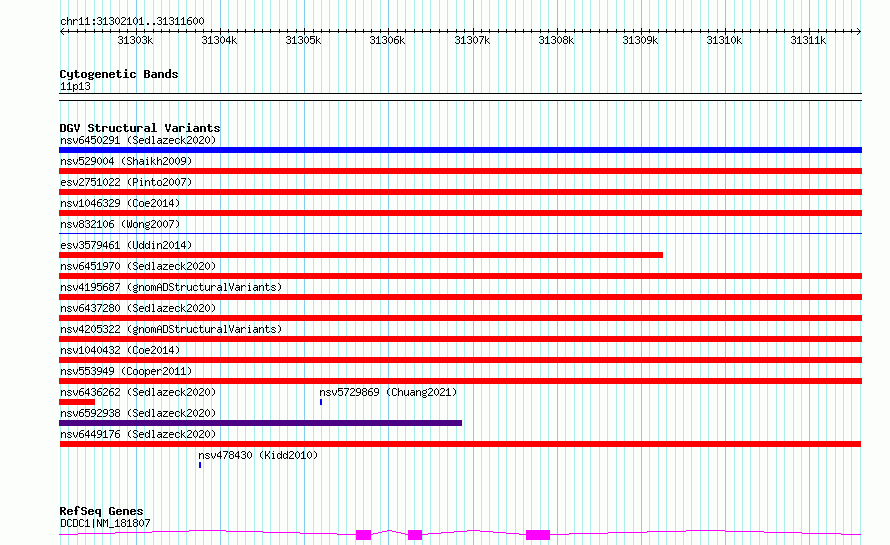Click the 31310k ruler tick label

(x=724, y=40)
